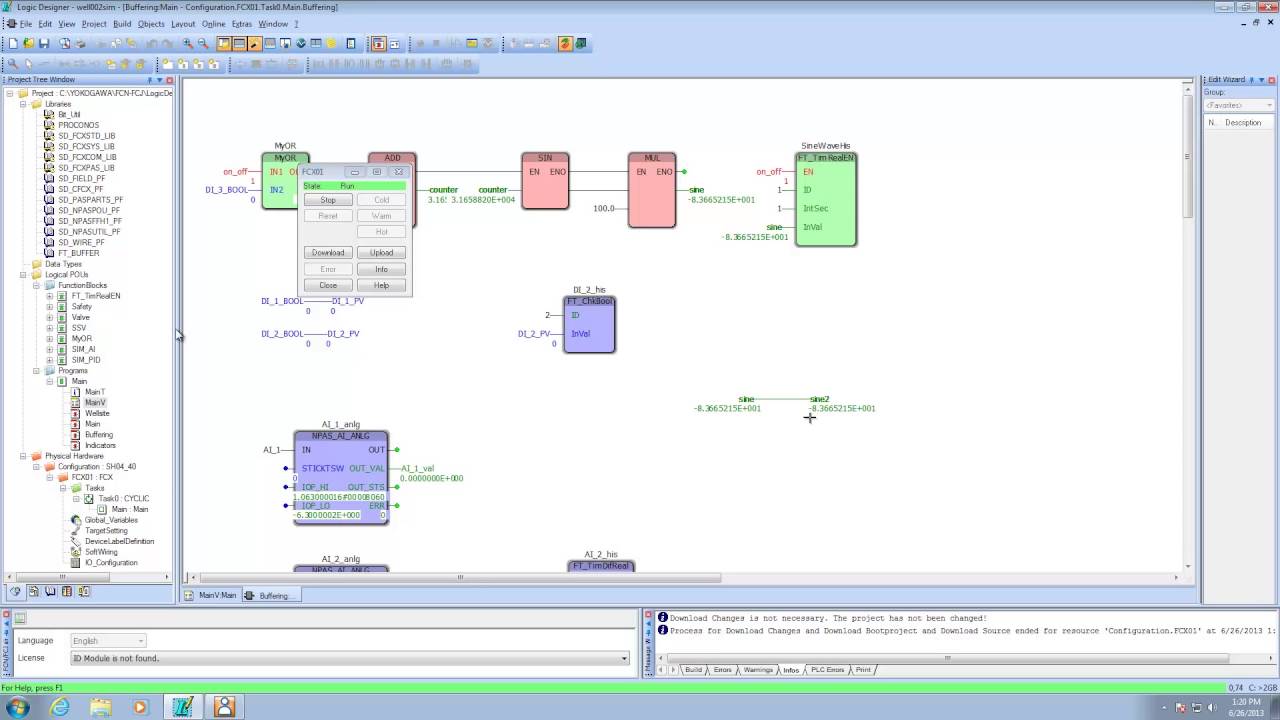1280x720 pixels.
Task: Click the Find magnifier icon in second toolbar row
Action: click(13, 64)
